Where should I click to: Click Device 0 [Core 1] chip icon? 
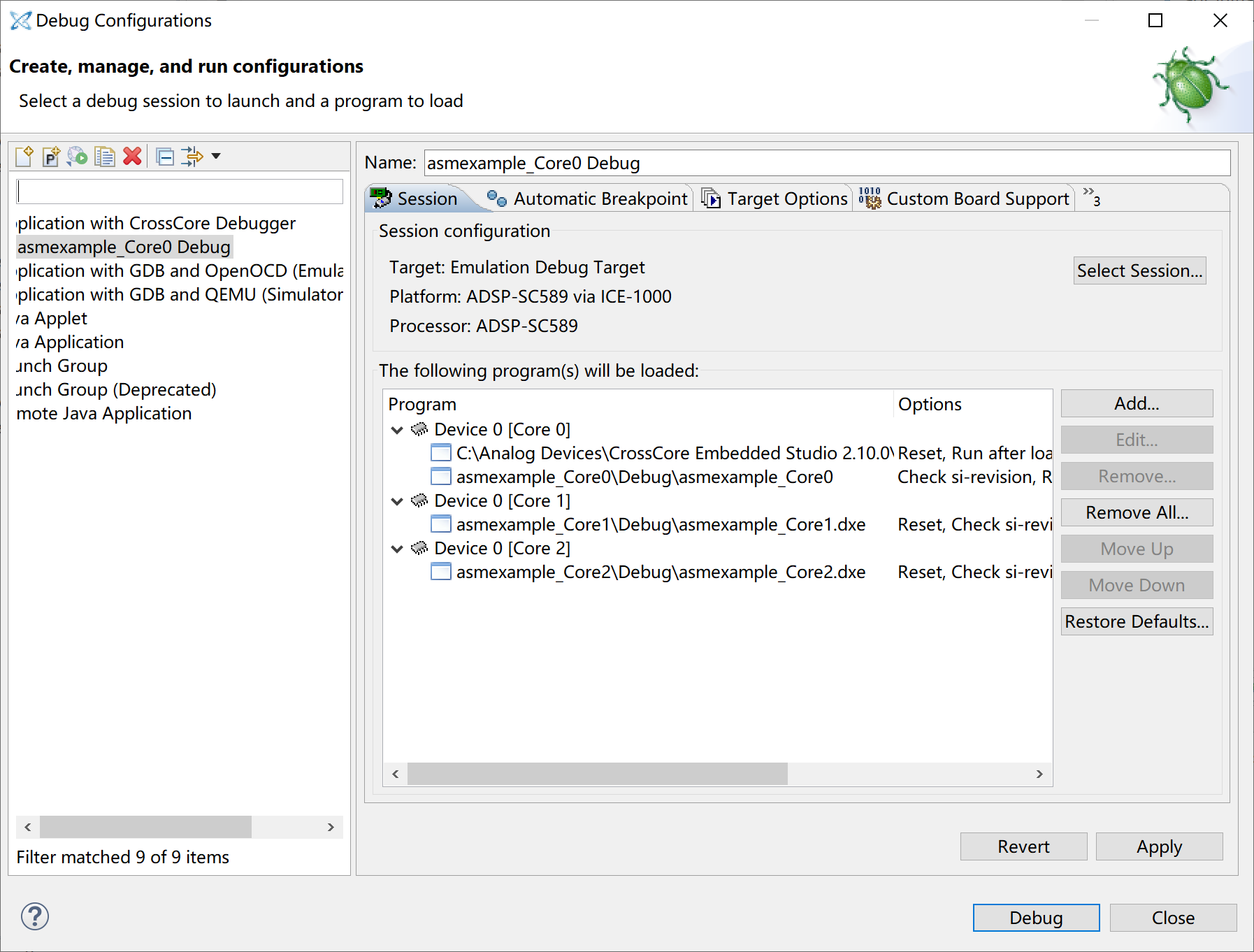pos(419,500)
